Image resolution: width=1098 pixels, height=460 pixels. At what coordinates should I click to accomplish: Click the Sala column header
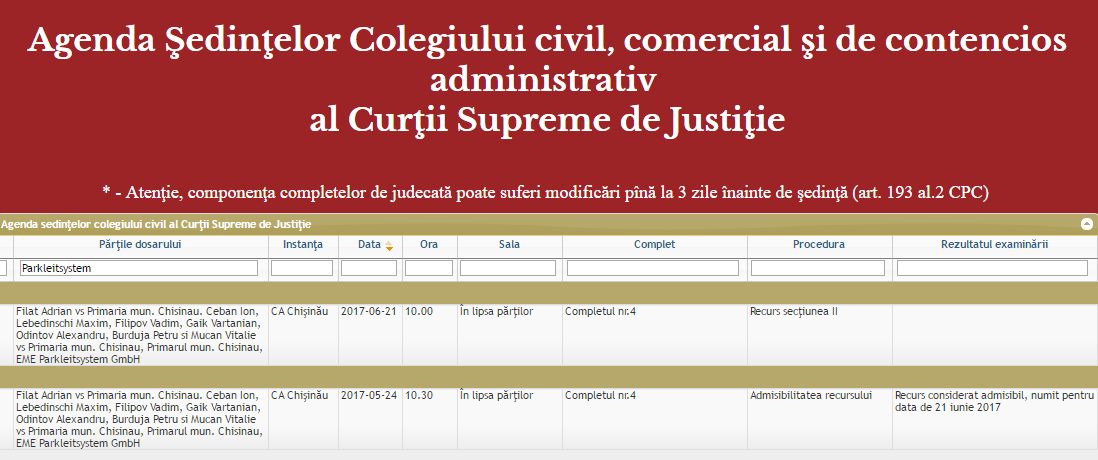click(509, 245)
